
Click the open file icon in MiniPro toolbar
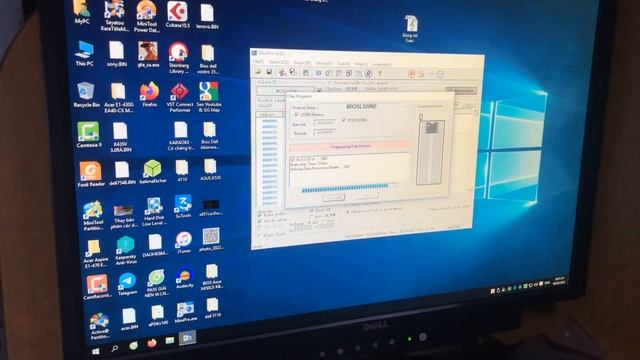click(x=258, y=72)
